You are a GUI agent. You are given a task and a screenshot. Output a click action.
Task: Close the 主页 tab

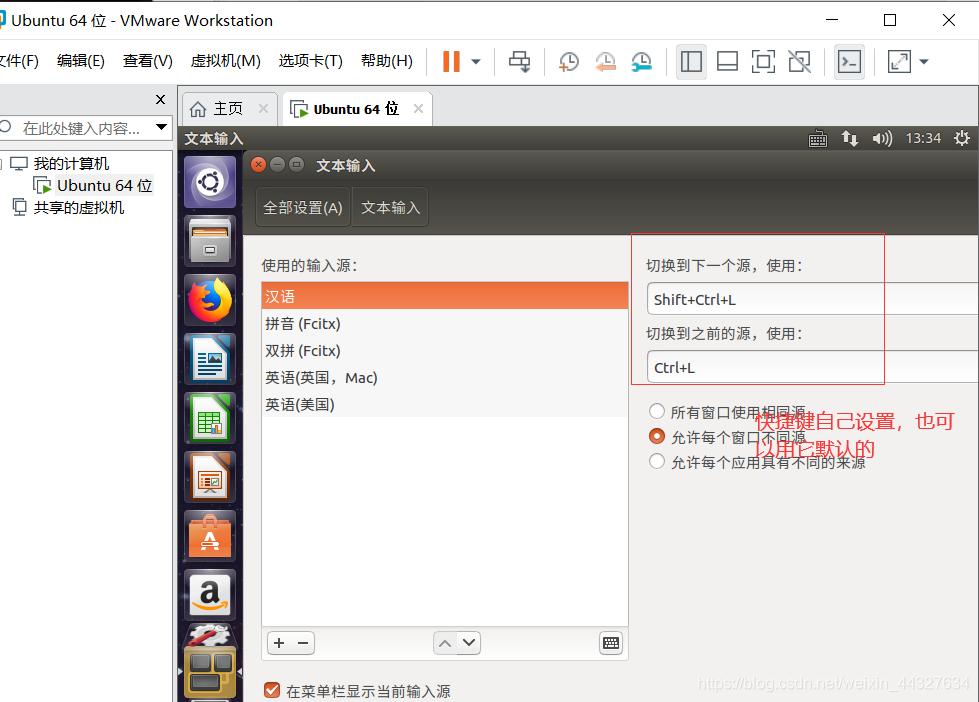point(263,109)
